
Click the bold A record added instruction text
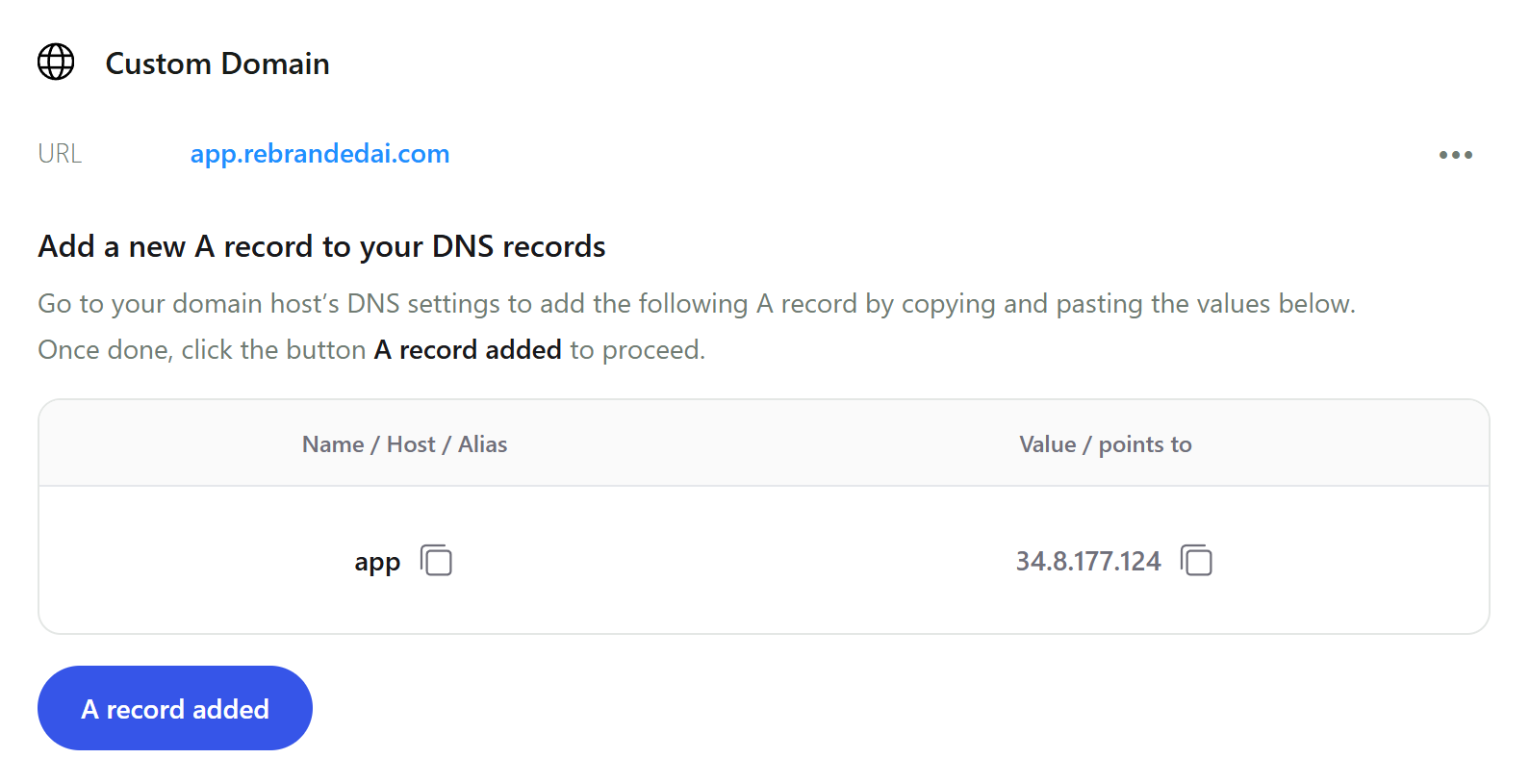coord(468,349)
